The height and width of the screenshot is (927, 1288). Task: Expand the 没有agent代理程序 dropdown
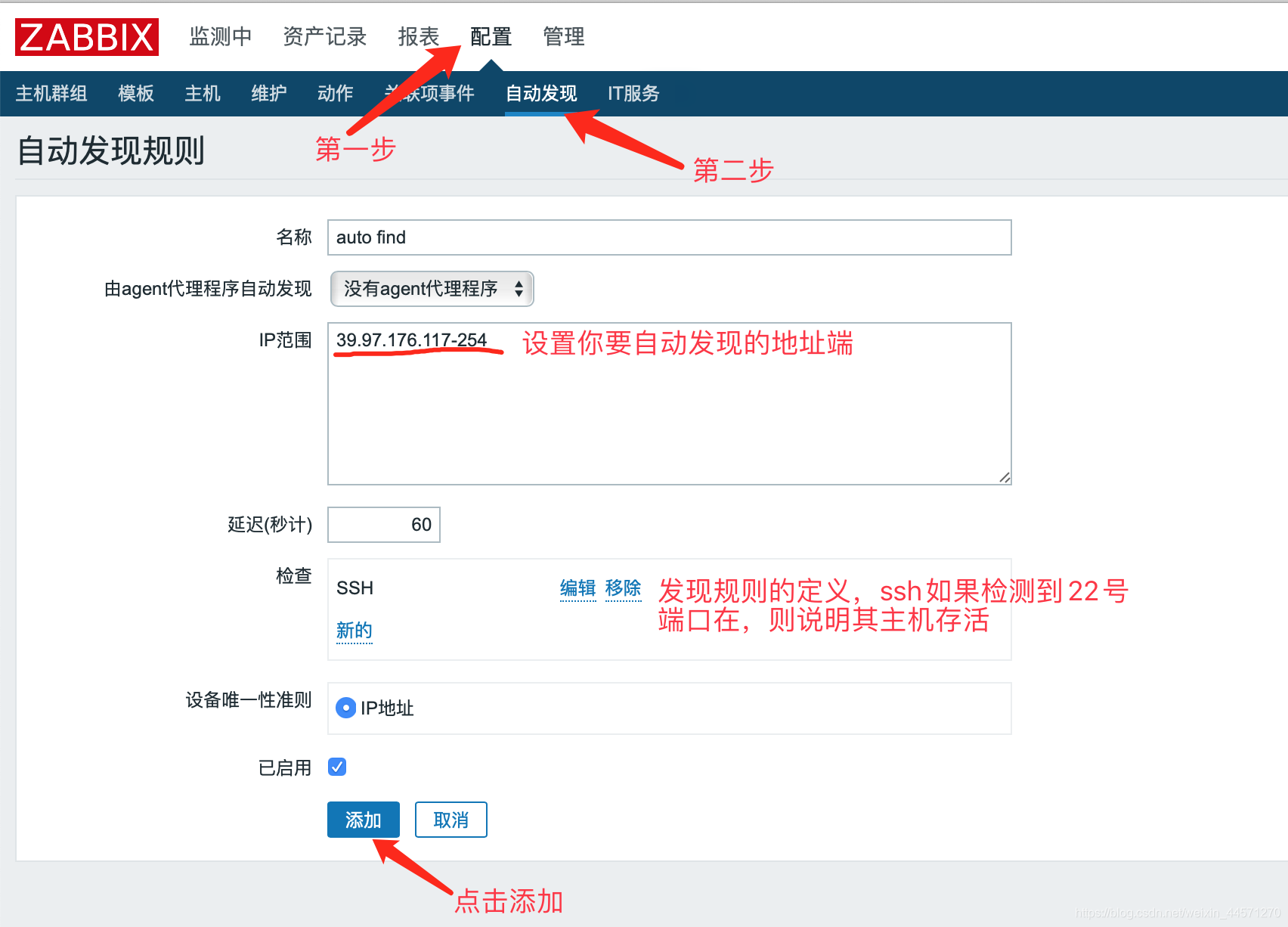point(432,289)
